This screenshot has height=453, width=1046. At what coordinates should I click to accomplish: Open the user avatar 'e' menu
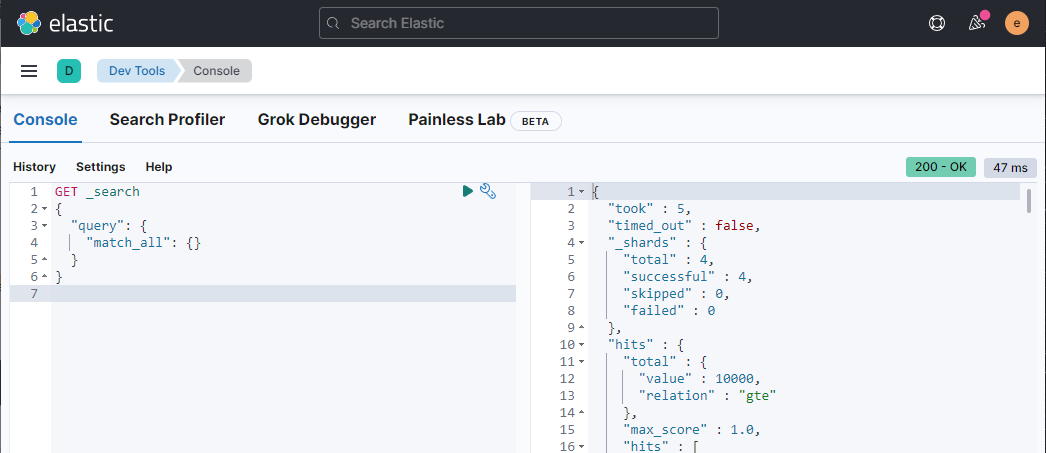1017,23
